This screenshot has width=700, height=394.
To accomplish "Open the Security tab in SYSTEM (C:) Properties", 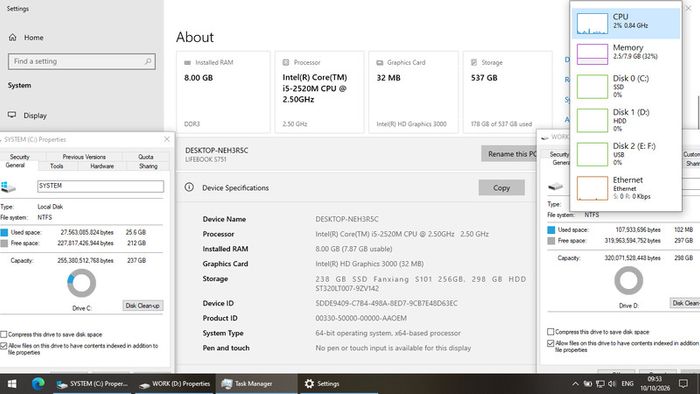I will coord(20,157).
